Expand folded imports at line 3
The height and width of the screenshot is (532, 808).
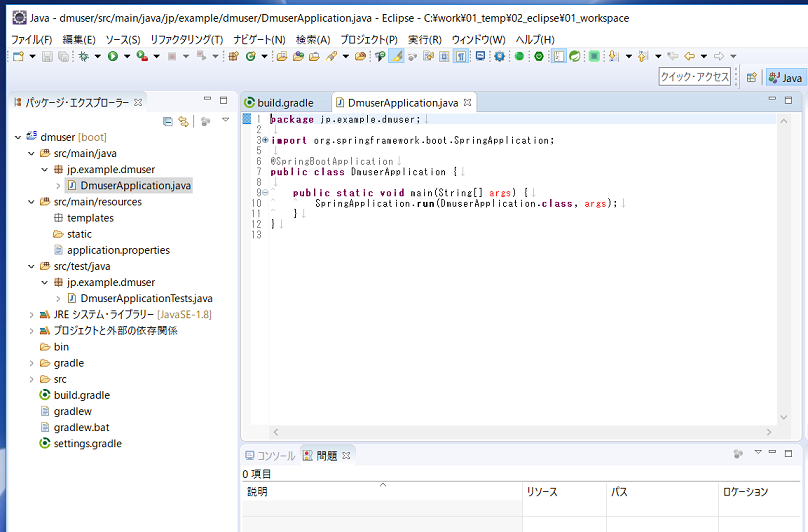tap(265, 140)
